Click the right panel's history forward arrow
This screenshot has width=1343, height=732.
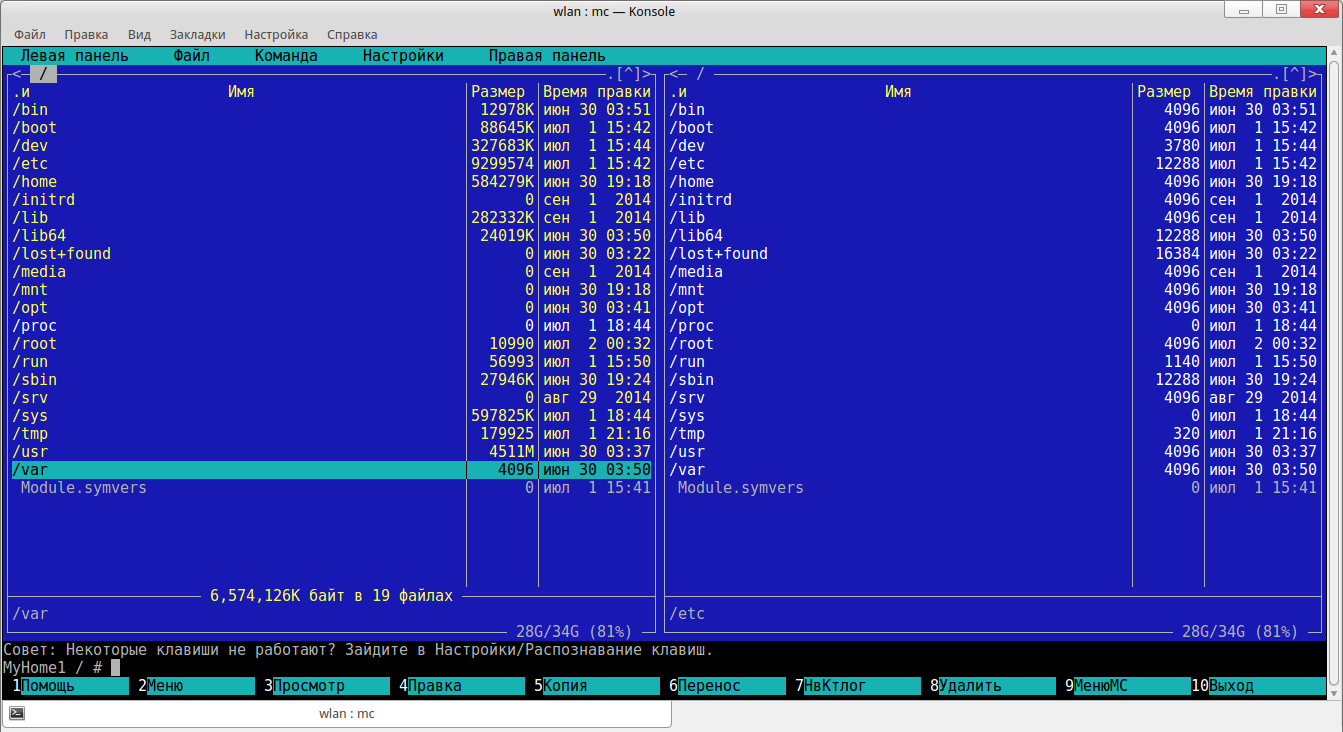1314,74
